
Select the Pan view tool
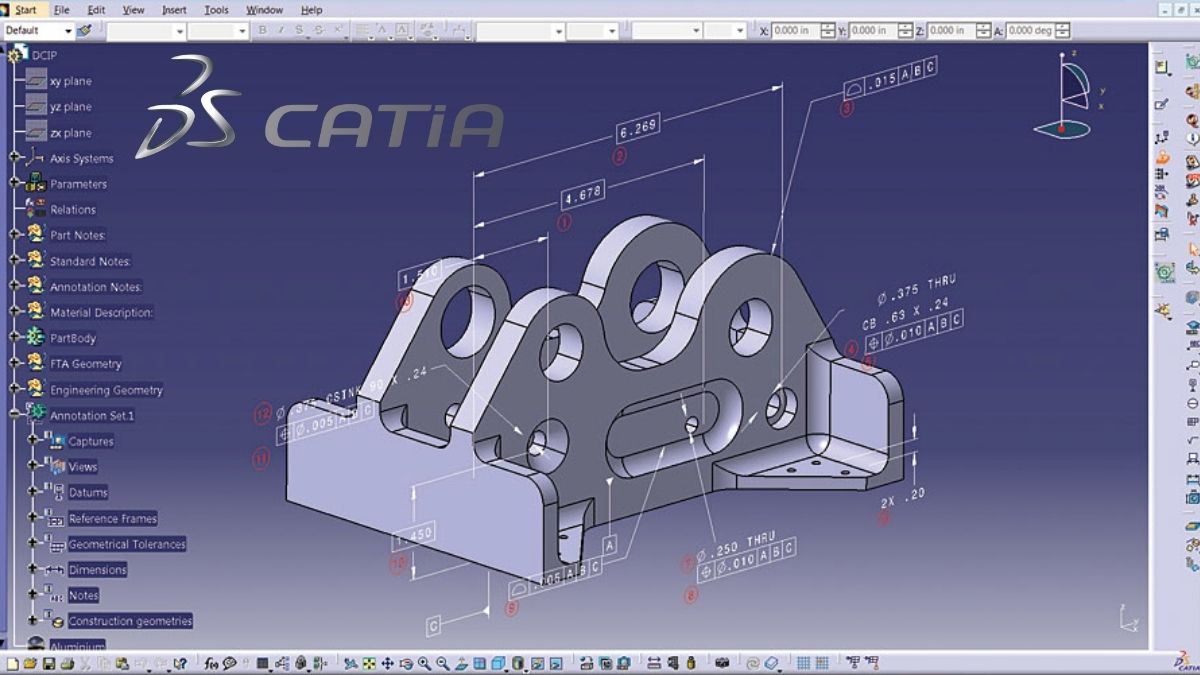pyautogui.click(x=387, y=663)
